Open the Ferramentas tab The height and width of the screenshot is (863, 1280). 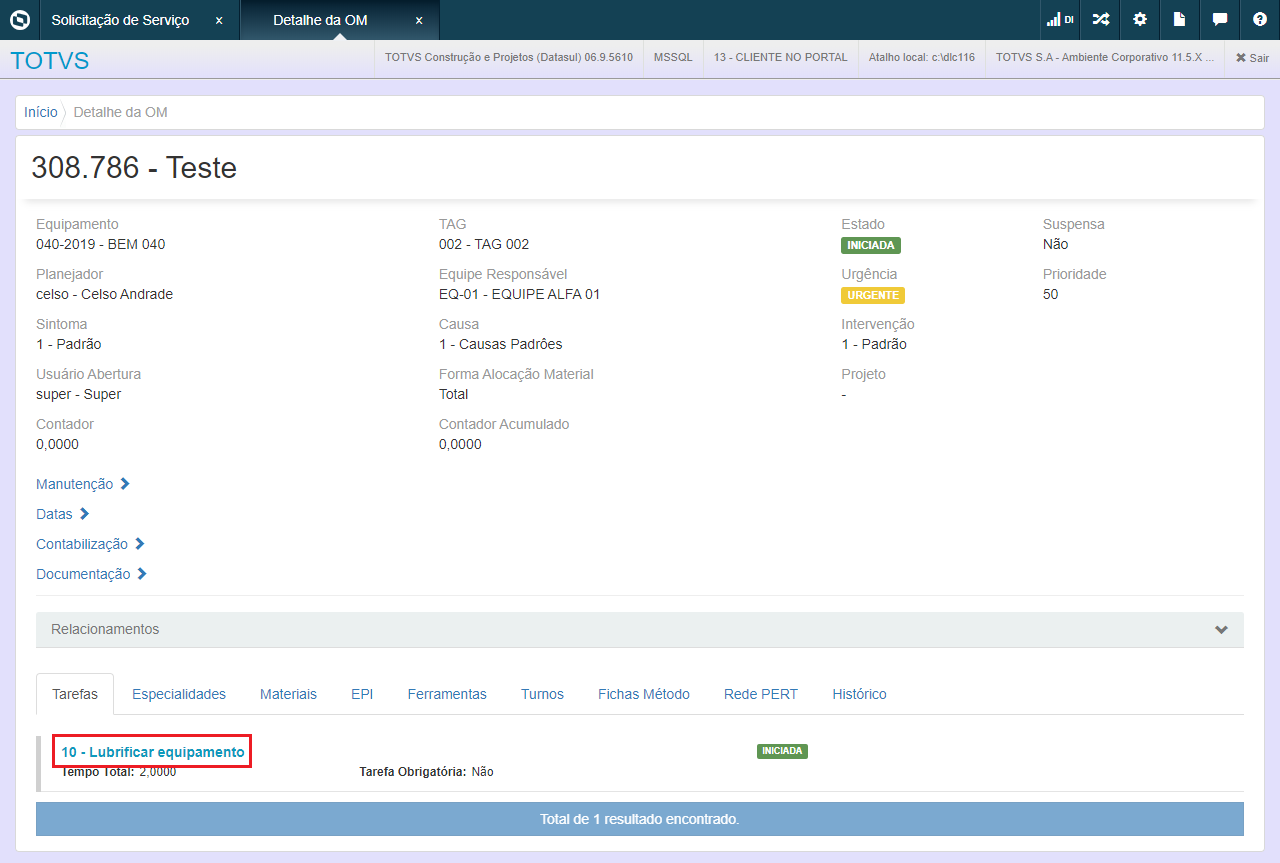[447, 694]
